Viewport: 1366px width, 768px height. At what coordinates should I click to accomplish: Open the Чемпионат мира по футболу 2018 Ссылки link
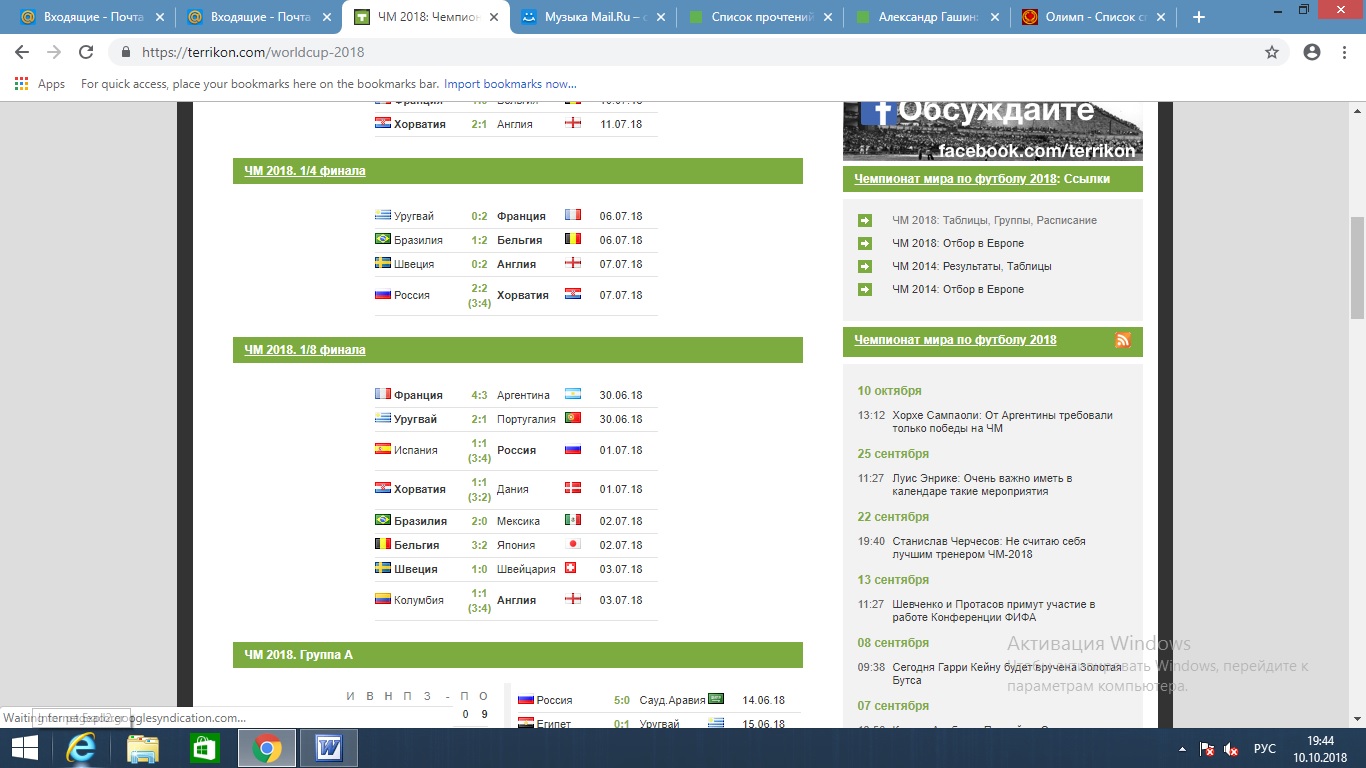tap(955, 179)
